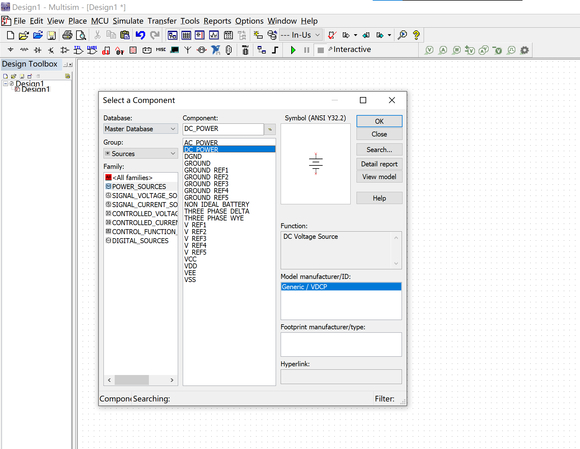Toggle the SPICE Netlist Viewer button
The width and height of the screenshot is (580, 449).
[x=200, y=35]
